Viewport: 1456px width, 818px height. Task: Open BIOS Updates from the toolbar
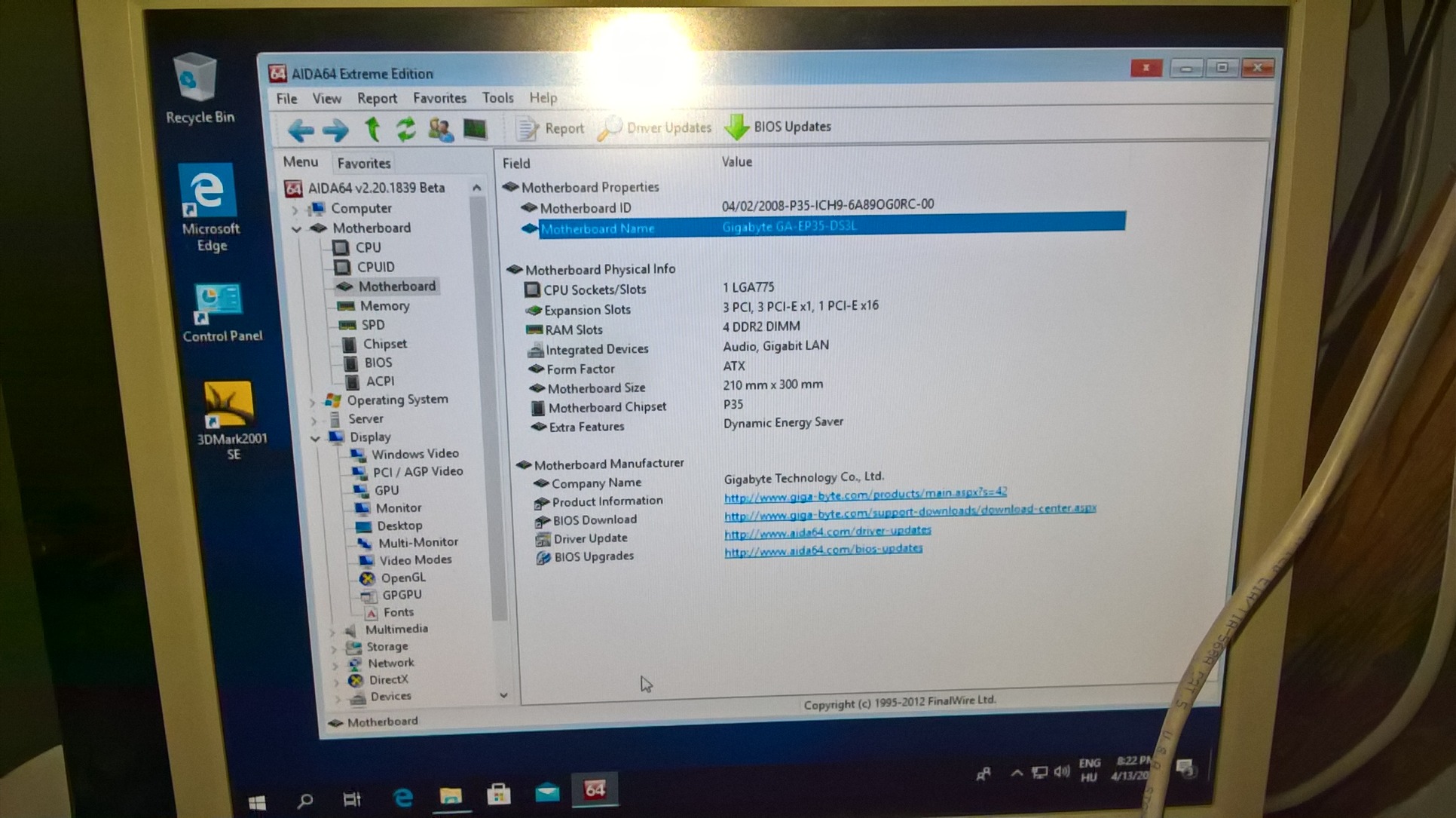(778, 127)
